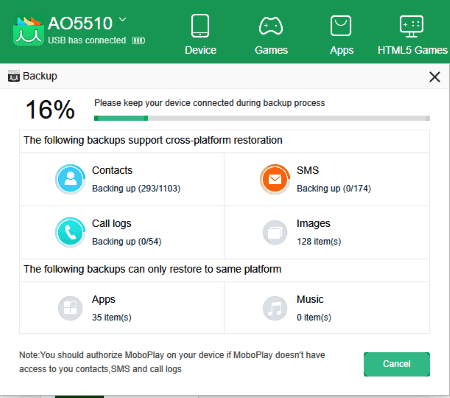Click the AO5510 device name

pos(80,23)
